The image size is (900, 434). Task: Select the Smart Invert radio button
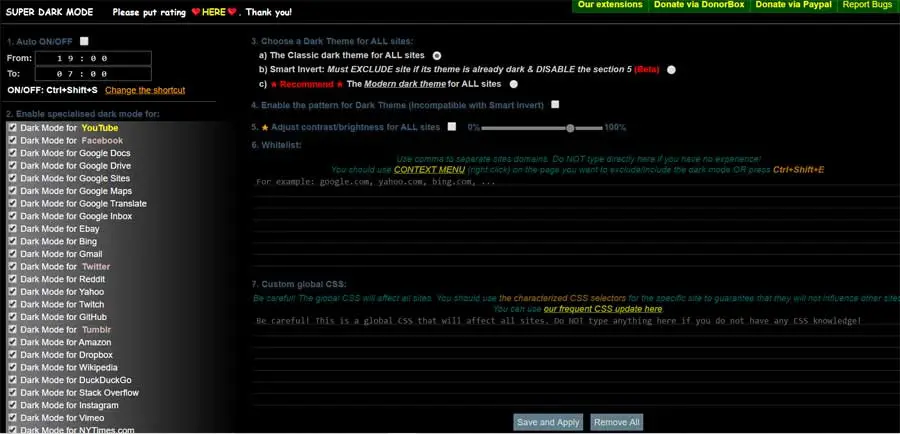coord(671,69)
